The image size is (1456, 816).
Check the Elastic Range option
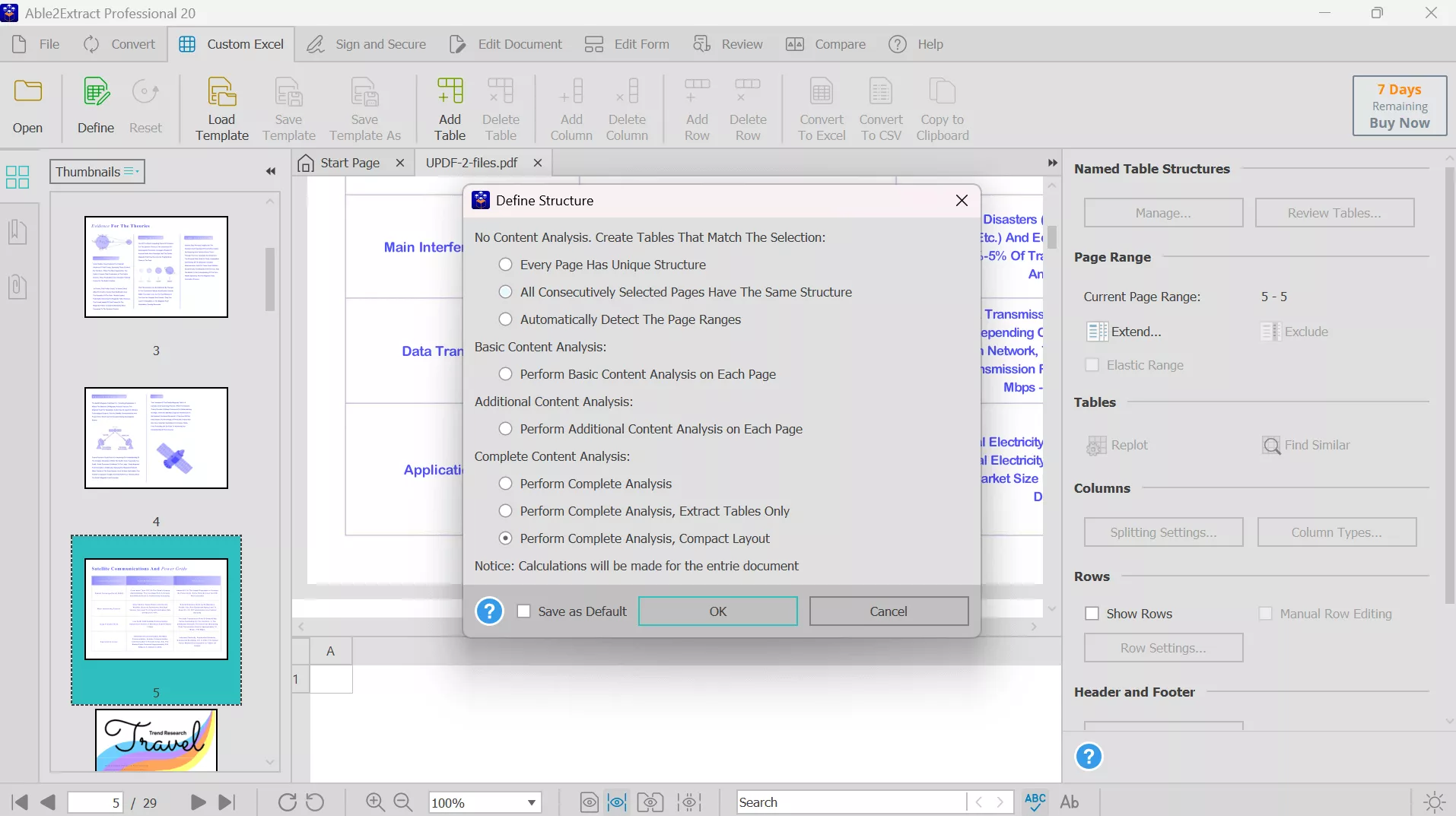pos(1093,365)
